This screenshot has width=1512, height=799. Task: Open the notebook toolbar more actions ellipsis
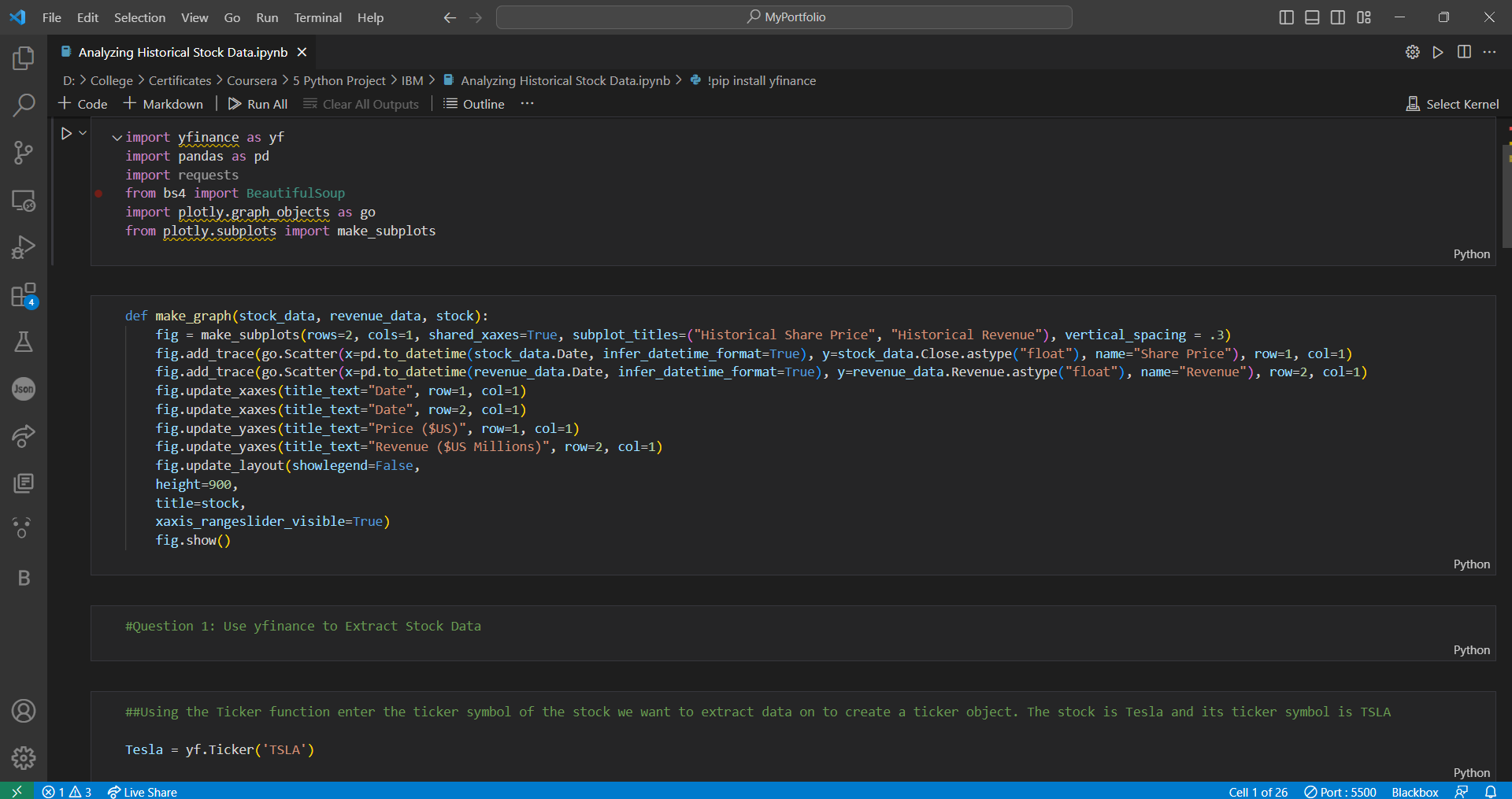[527, 104]
